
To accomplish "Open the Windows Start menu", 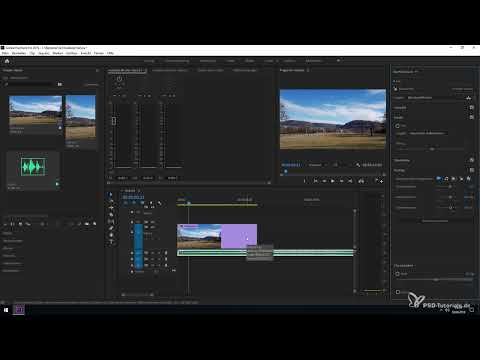I will pyautogui.click(x=6, y=310).
